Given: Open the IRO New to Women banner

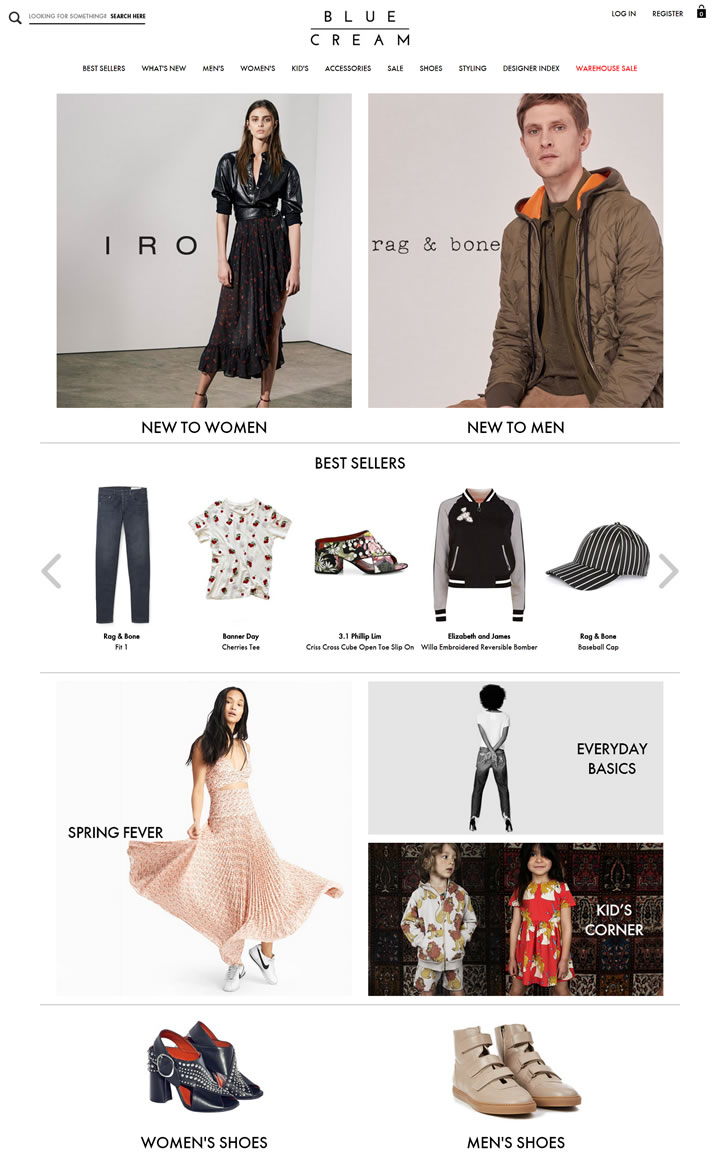Looking at the screenshot, I should coord(204,251).
